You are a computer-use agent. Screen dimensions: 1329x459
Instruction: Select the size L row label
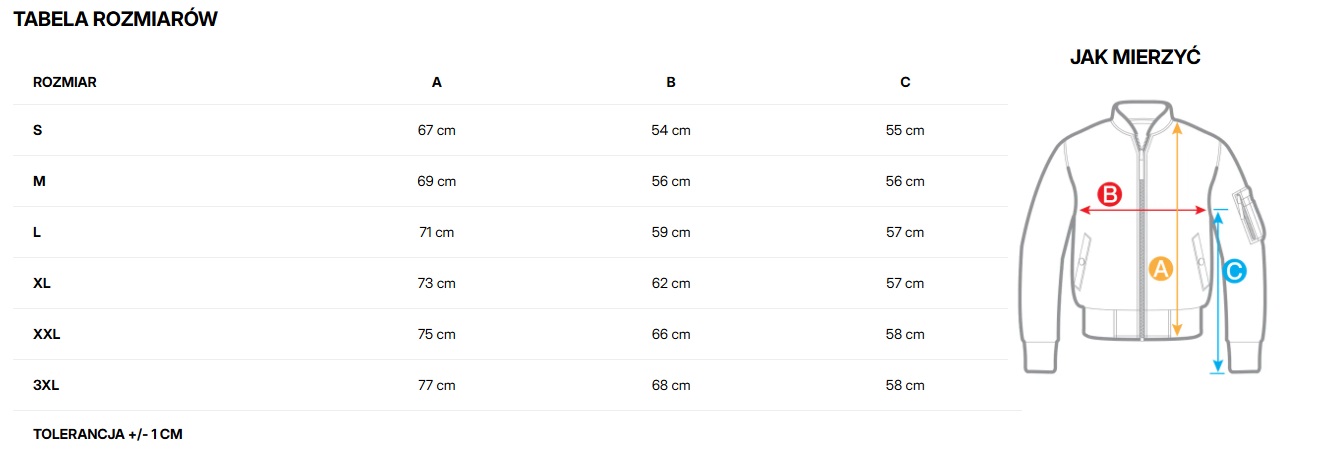click(x=37, y=232)
